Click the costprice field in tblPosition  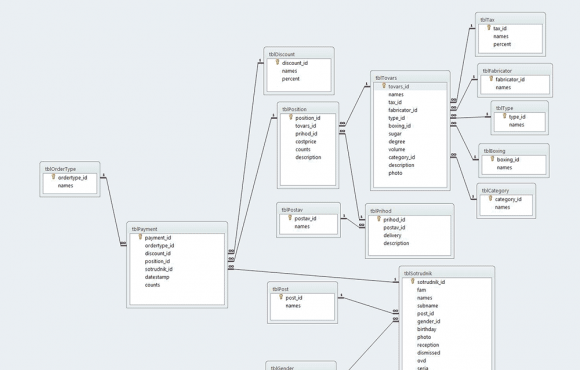306,142
